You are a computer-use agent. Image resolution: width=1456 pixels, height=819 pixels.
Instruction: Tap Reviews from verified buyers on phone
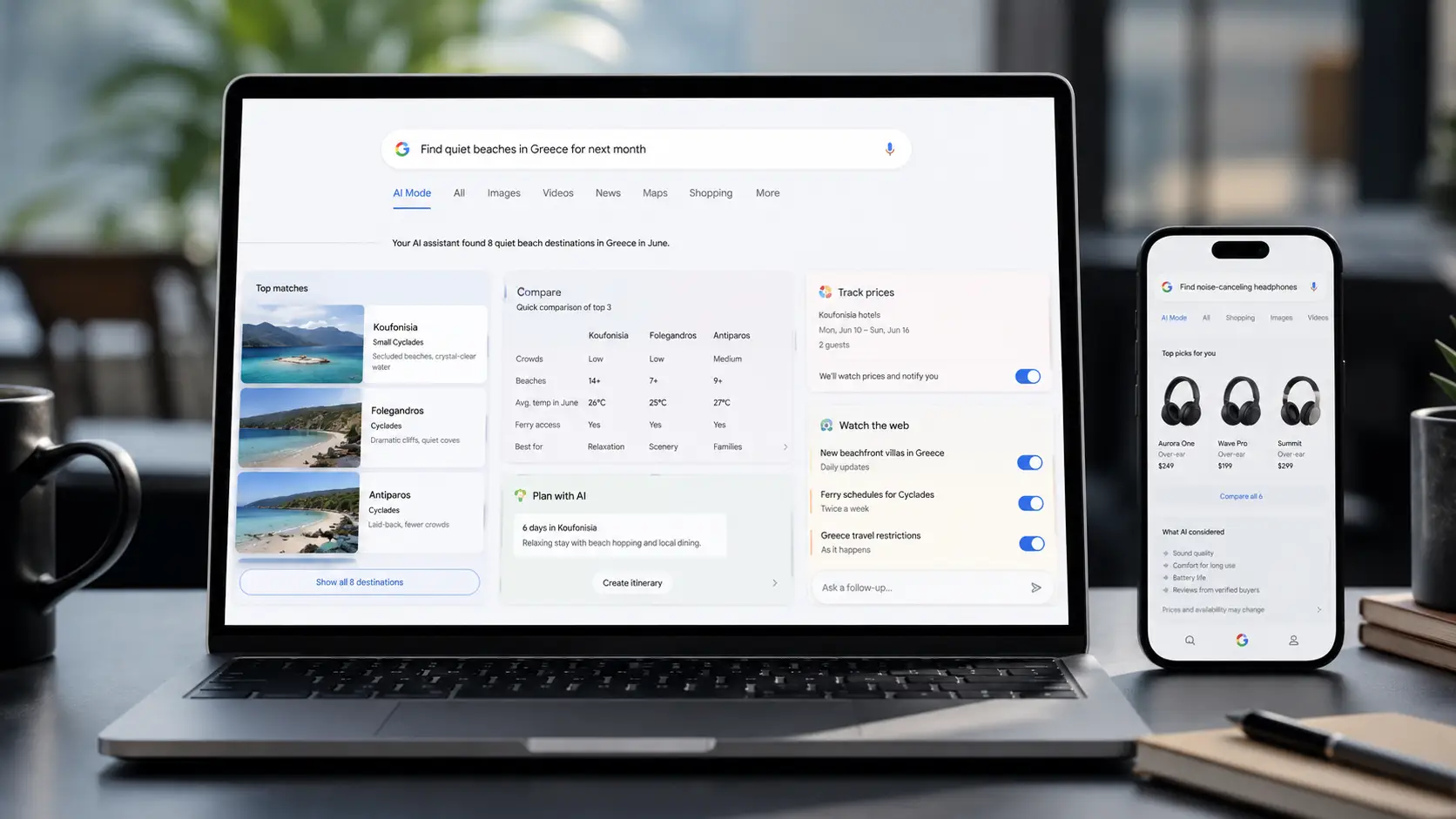(x=1216, y=589)
